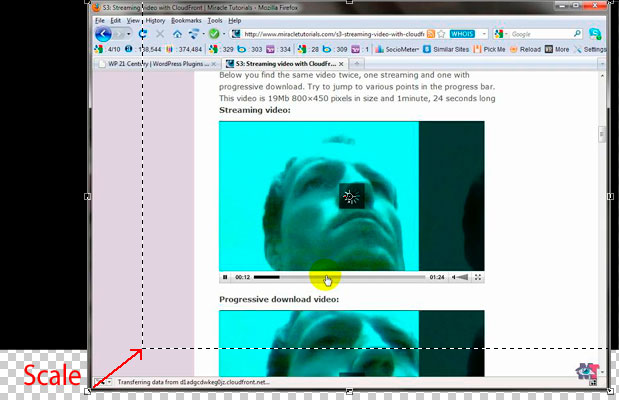
Task: Click the streaming video picture
Action: [352, 196]
